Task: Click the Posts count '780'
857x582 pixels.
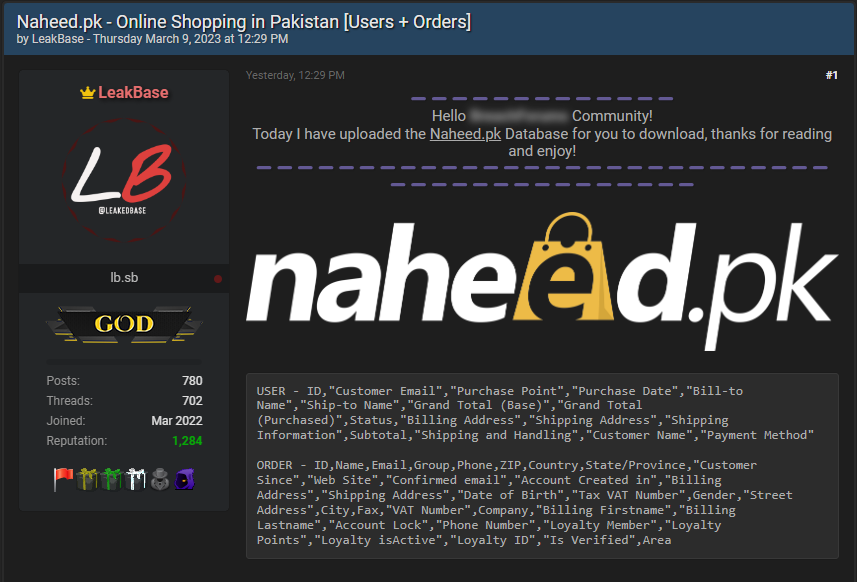Action: click(x=192, y=381)
